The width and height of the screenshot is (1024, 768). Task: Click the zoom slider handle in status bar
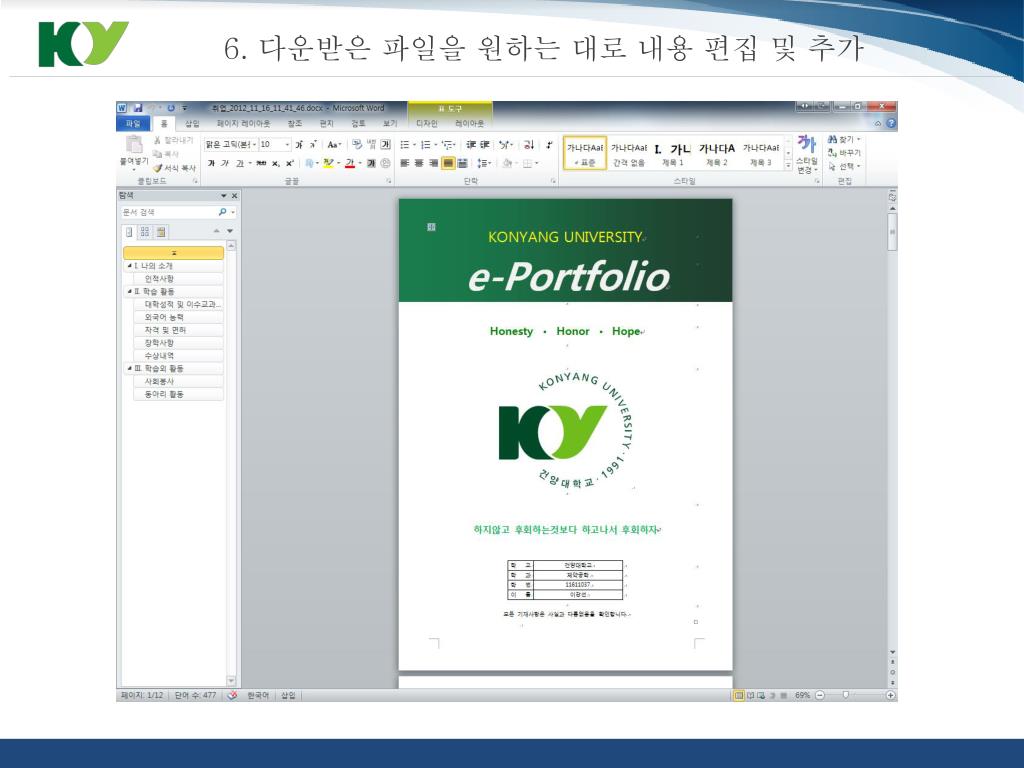(846, 696)
